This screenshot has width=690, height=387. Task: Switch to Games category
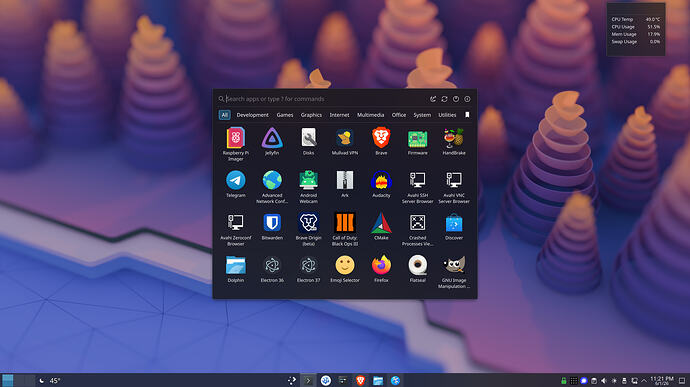[x=285, y=115]
